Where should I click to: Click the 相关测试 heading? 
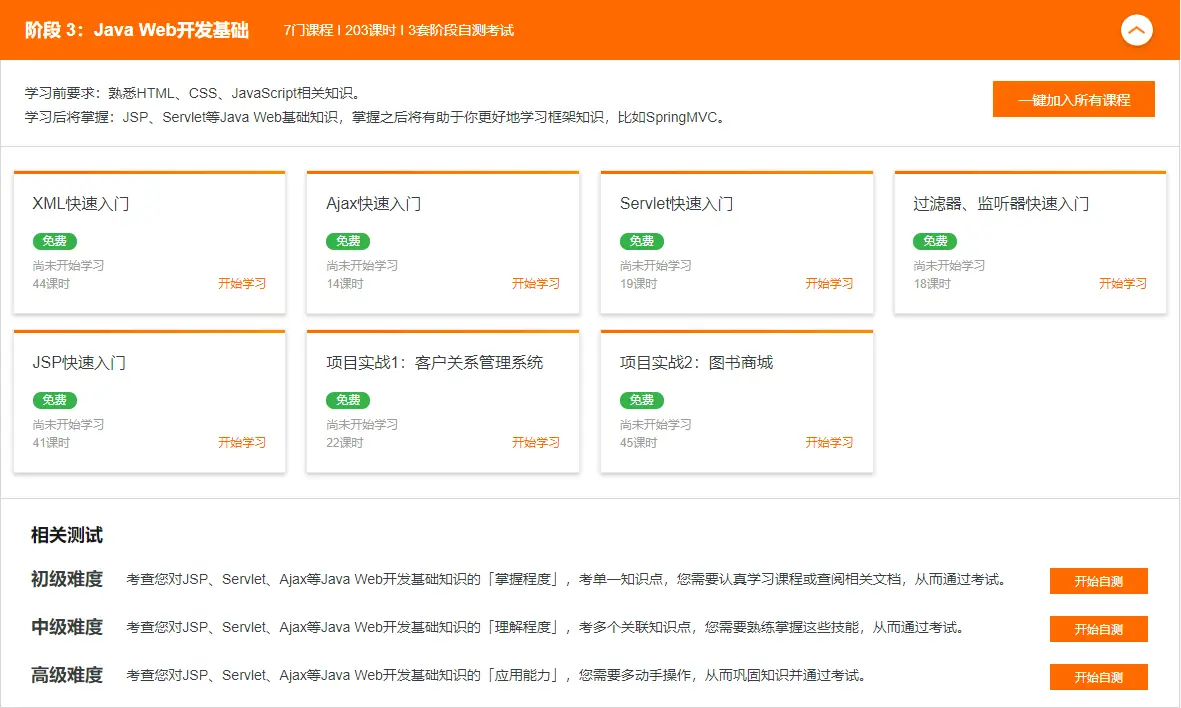point(66,535)
